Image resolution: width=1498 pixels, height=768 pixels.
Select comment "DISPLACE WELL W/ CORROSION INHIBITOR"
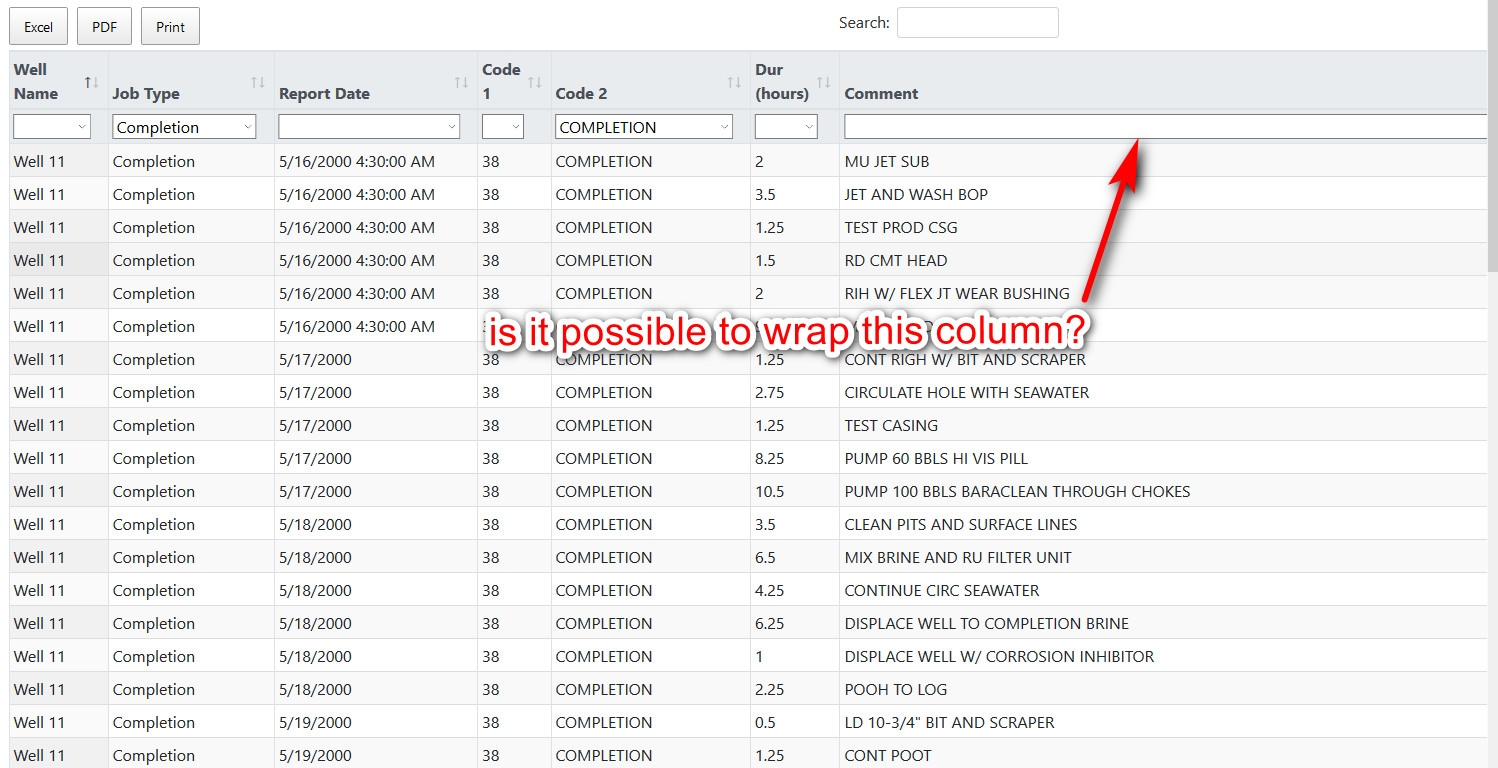(999, 656)
